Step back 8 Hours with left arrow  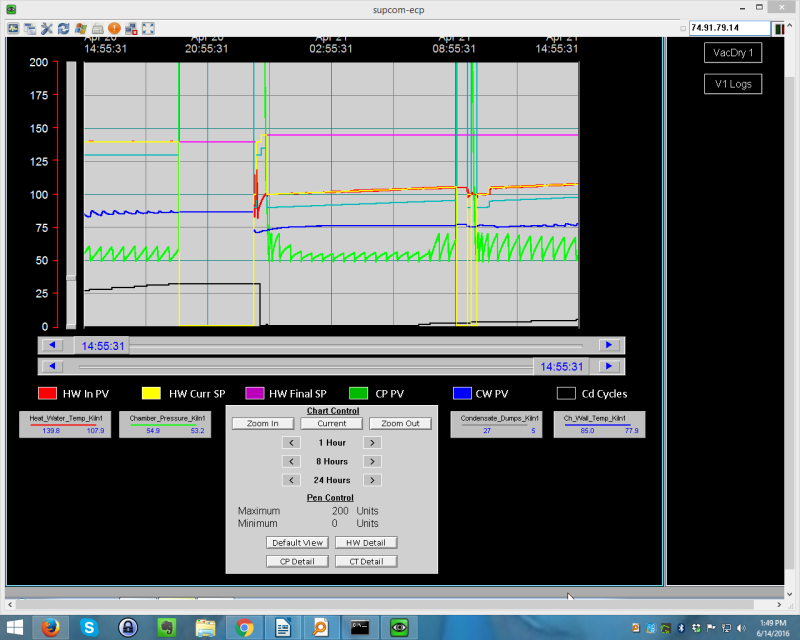[x=291, y=461]
